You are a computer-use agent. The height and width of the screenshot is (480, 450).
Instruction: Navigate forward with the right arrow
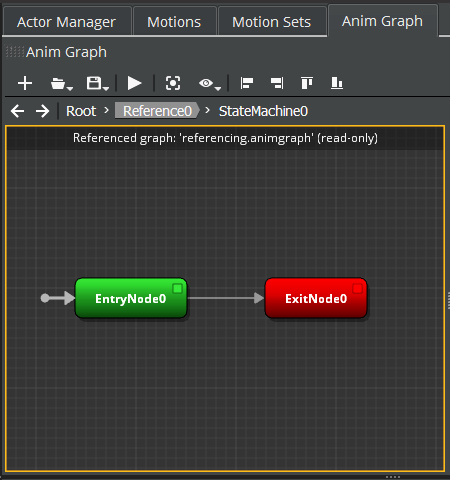click(43, 111)
